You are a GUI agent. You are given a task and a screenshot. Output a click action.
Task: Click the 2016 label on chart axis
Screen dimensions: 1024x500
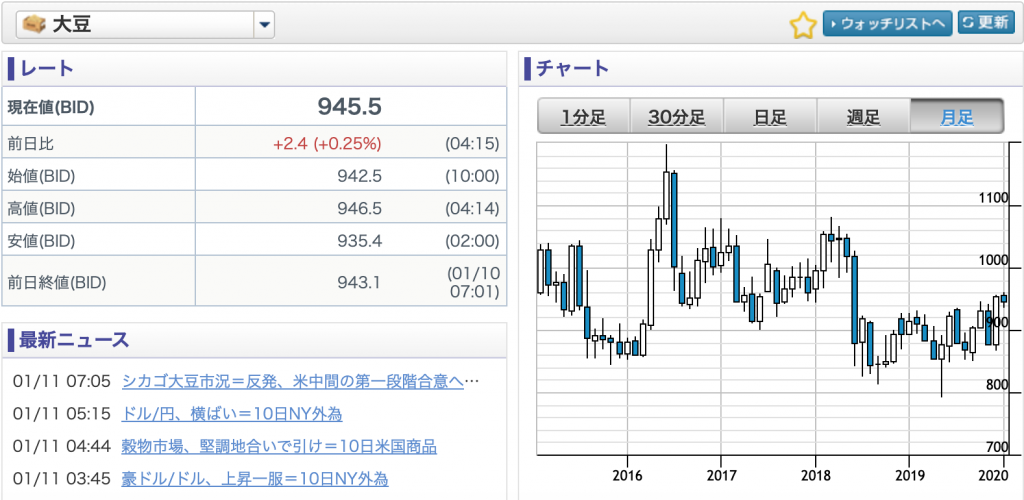(x=628, y=475)
